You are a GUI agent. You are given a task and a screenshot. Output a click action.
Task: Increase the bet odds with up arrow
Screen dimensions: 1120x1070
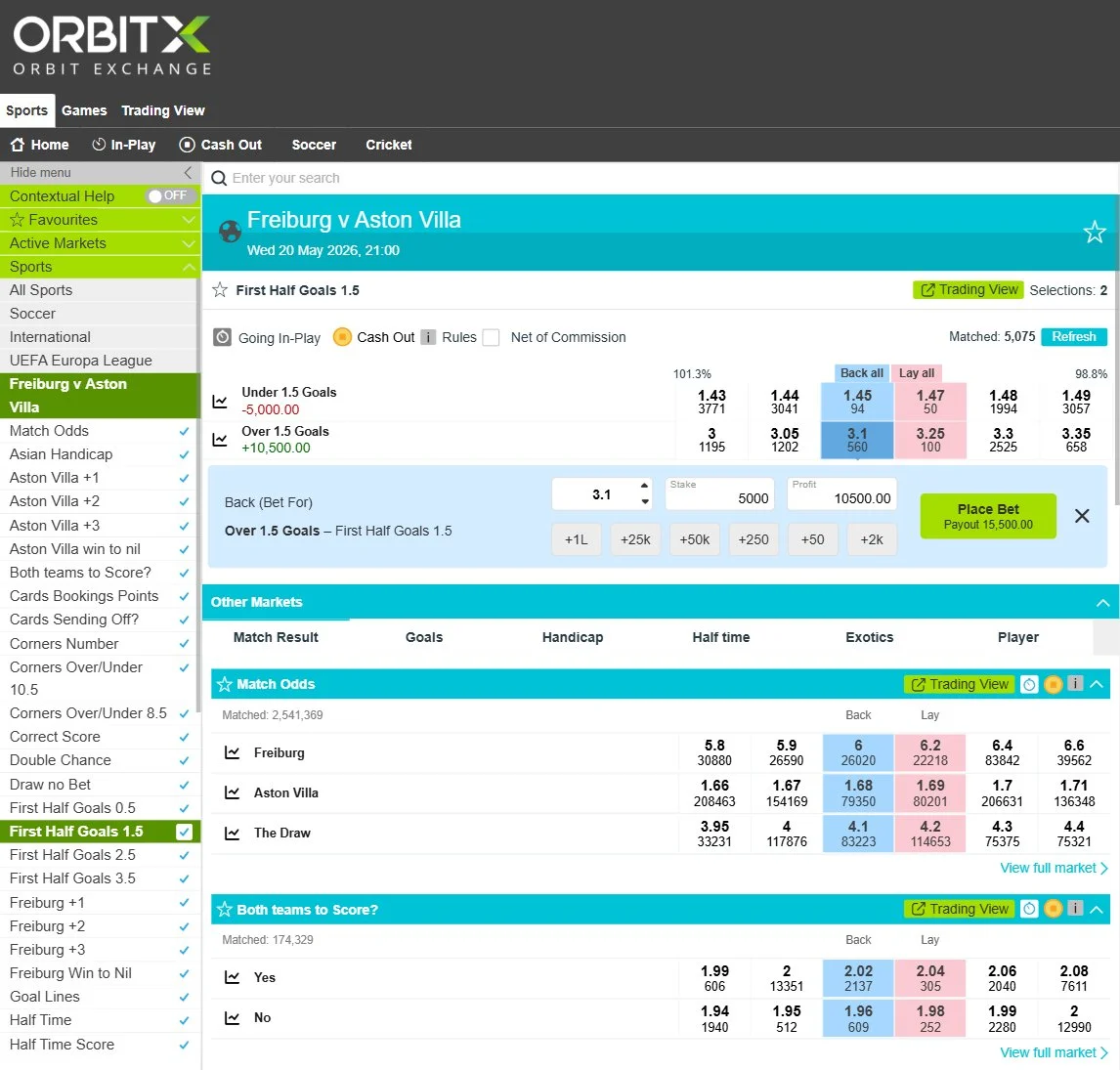coord(645,485)
